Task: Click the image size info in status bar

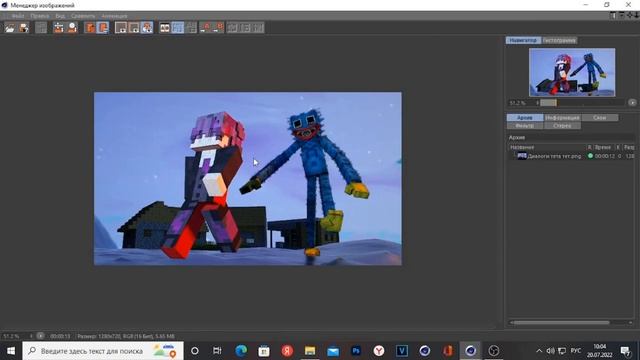Action: tap(126, 336)
